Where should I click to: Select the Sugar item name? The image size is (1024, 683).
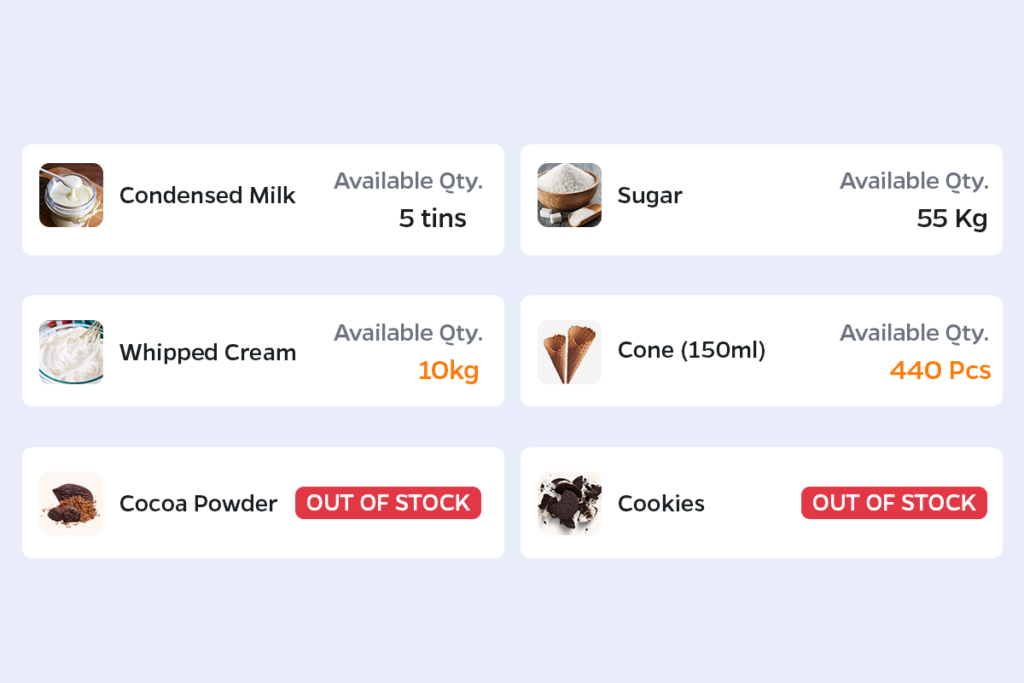[650, 195]
